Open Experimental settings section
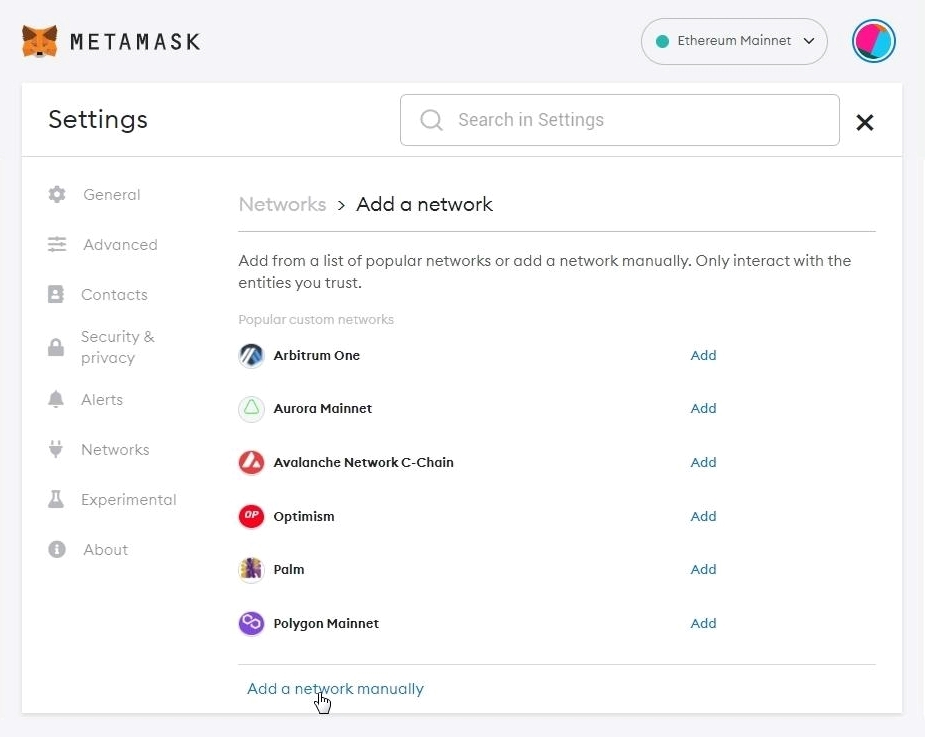Viewport: 925px width, 737px height. click(x=128, y=500)
